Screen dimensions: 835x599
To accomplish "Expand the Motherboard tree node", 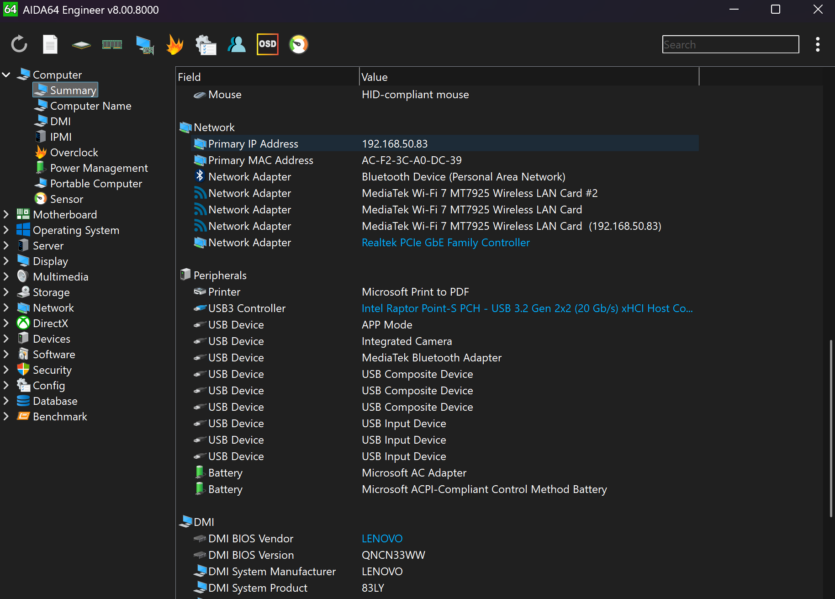I will coord(6,215).
